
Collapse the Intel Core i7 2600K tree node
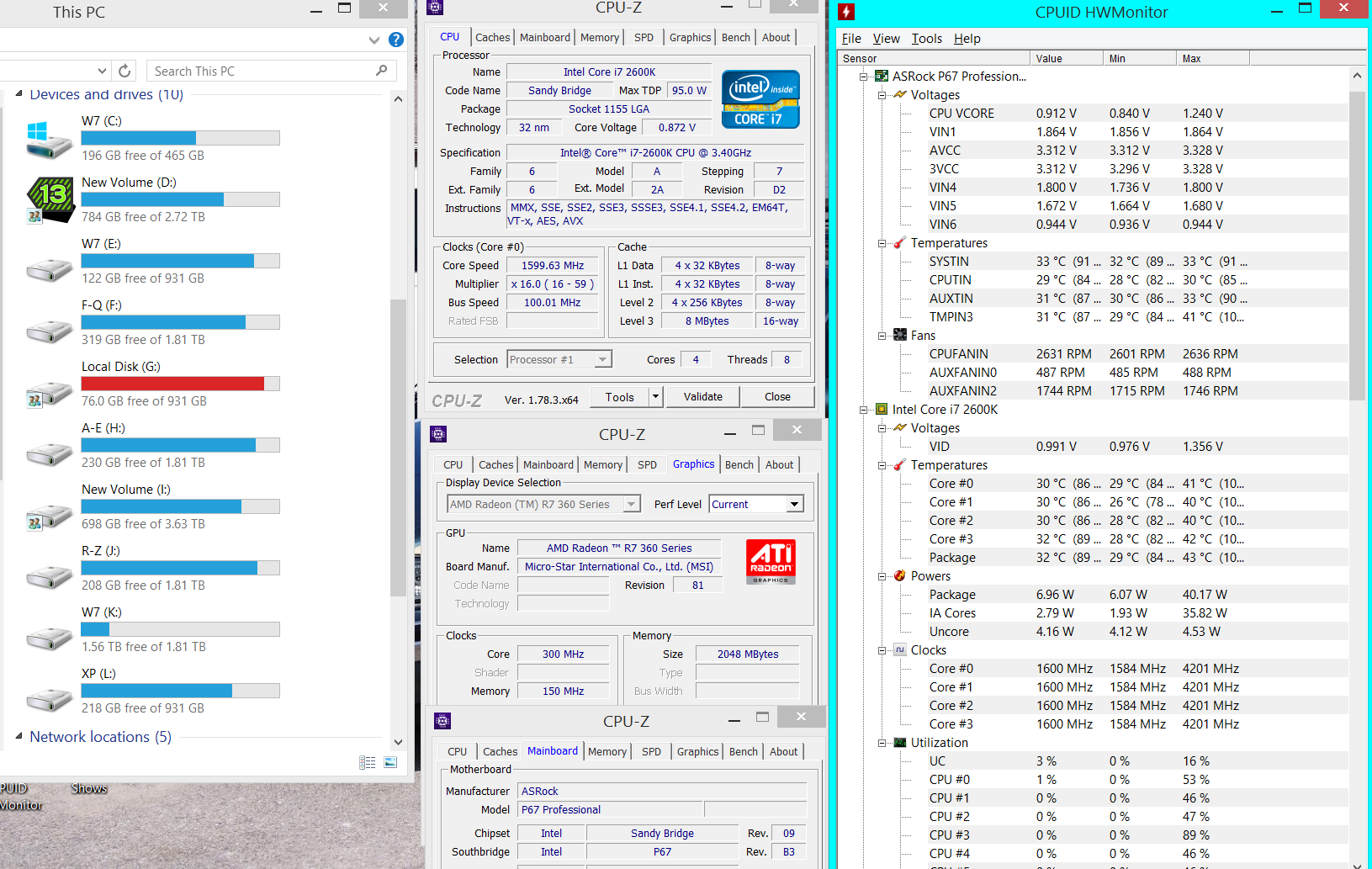pos(863,410)
